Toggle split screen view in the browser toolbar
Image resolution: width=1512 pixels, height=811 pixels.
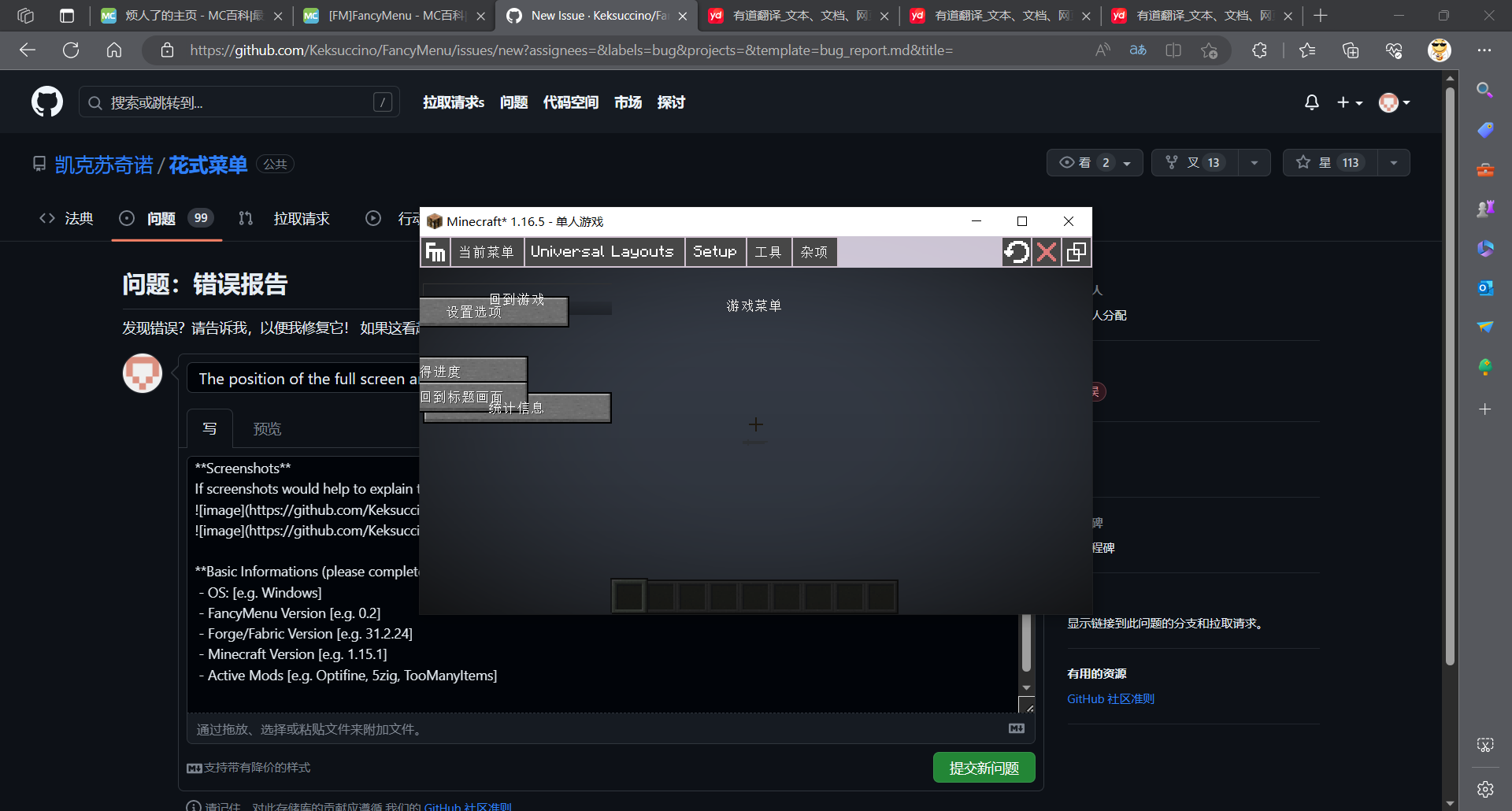[1173, 50]
